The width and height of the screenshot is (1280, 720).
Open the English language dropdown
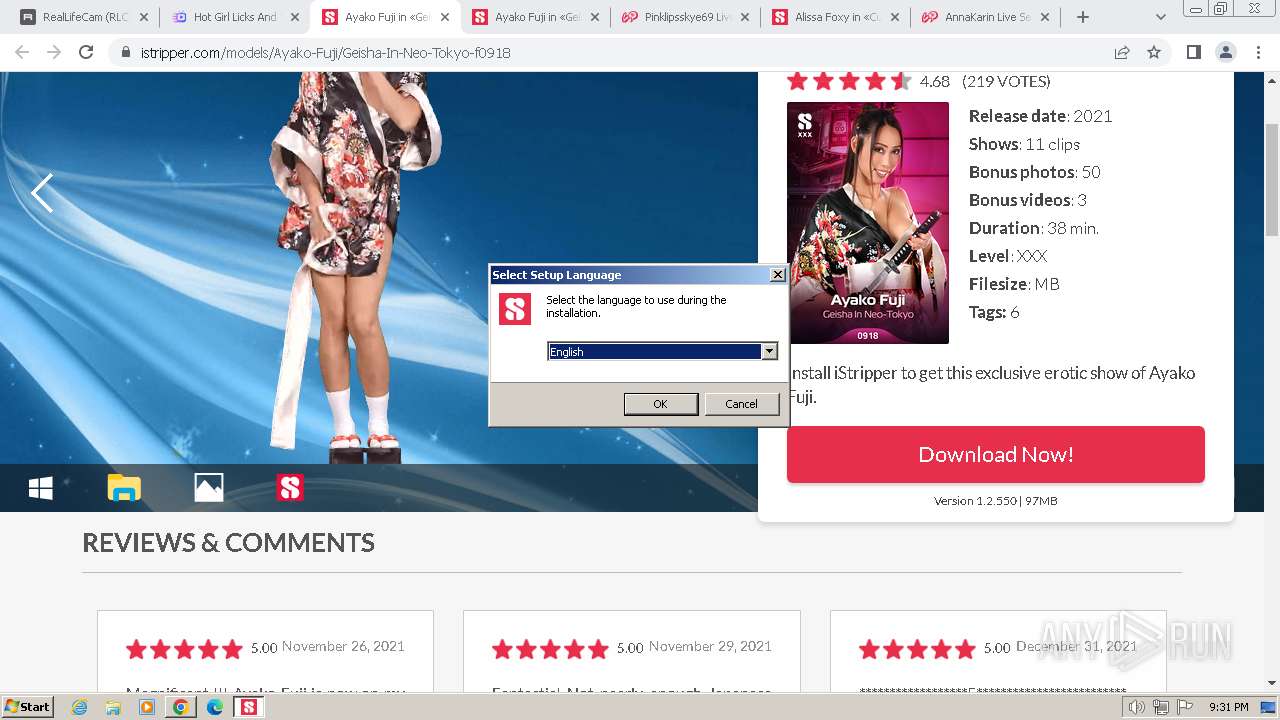pos(769,351)
